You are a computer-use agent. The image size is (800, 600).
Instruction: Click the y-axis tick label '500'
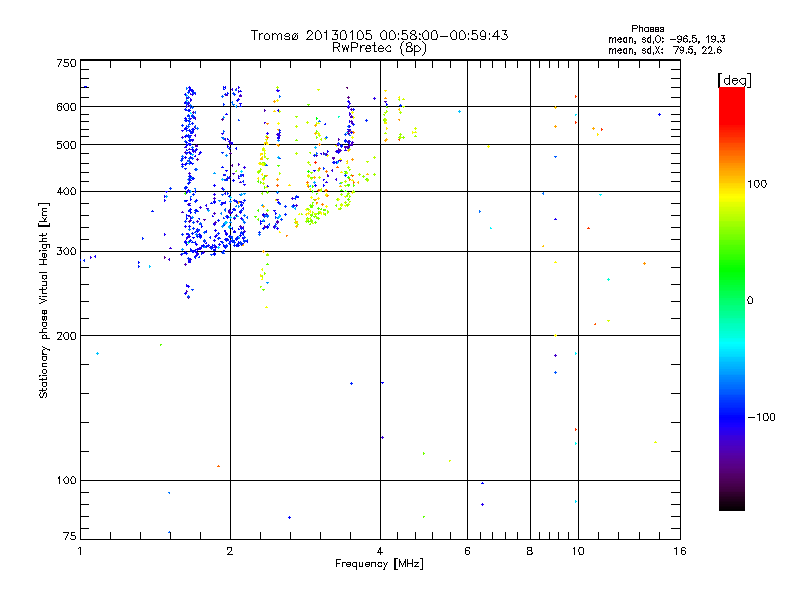(x=66, y=145)
